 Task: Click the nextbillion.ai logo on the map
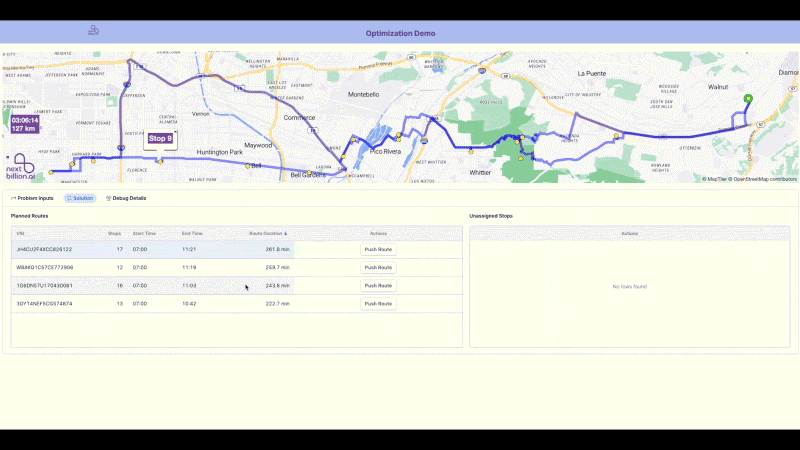click(20, 166)
